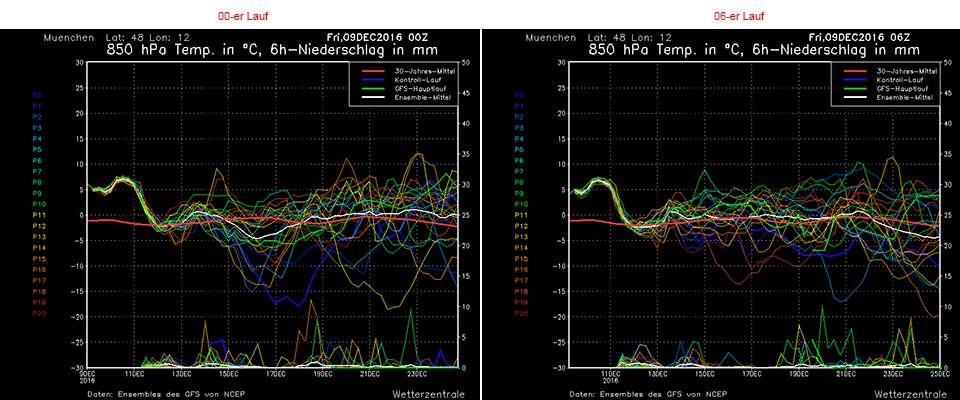Click the "06-er Lauf" heading

pos(720,17)
